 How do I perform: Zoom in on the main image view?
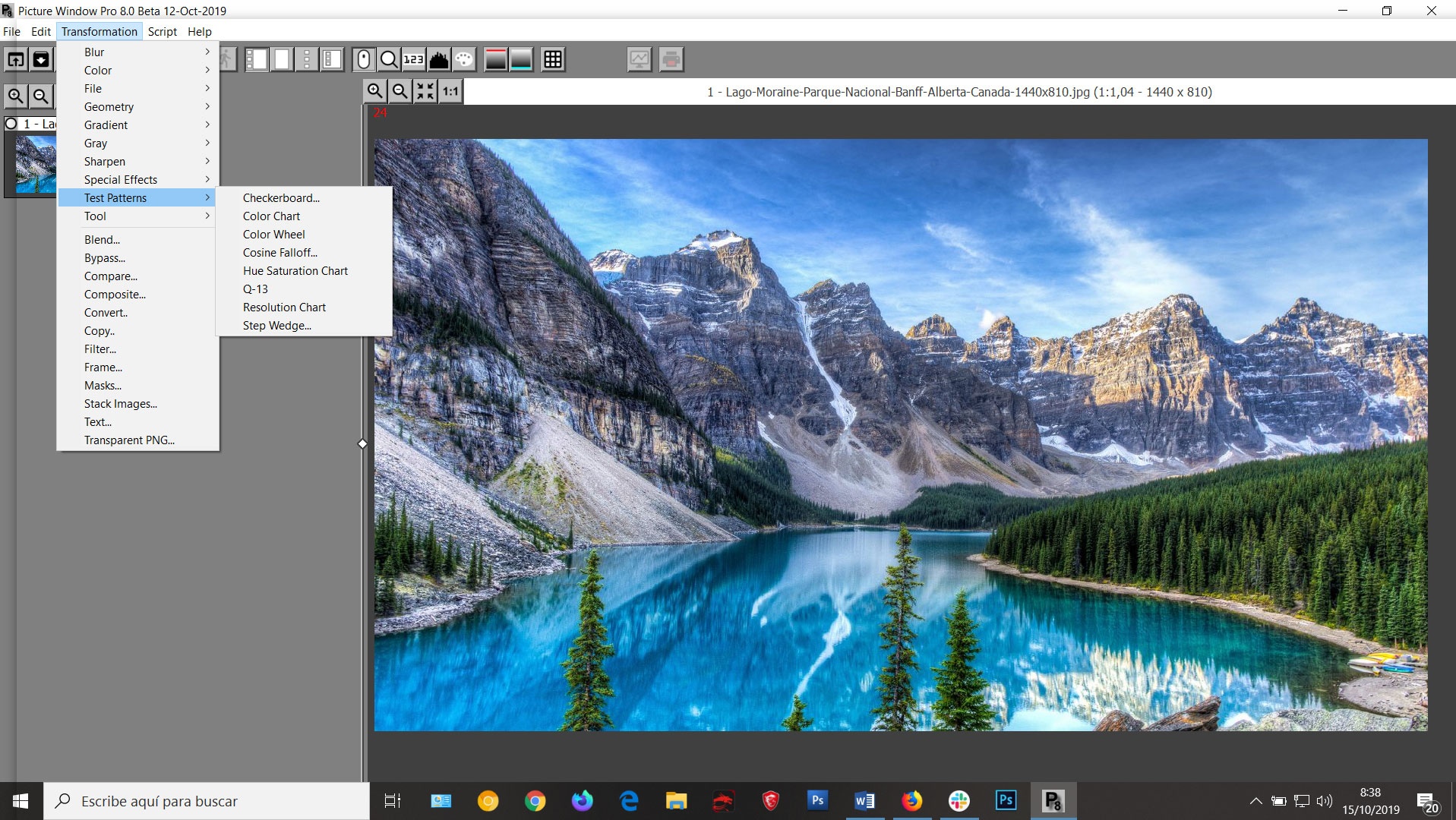point(375,92)
